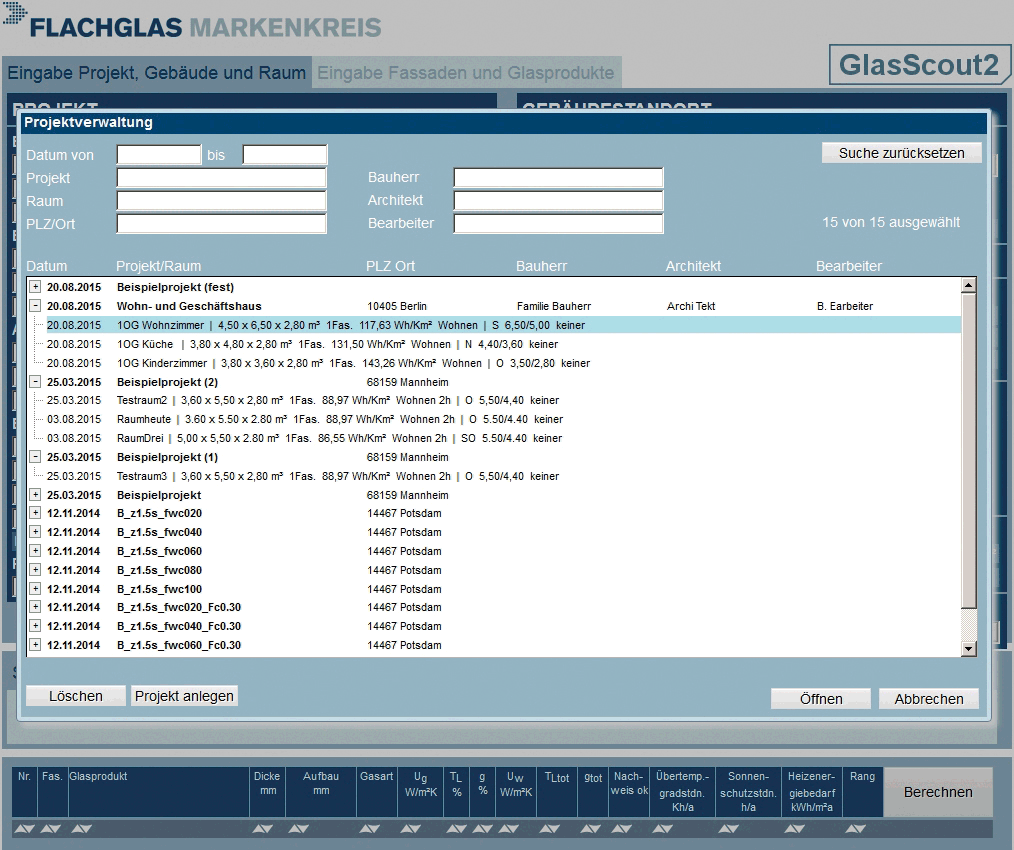The width and height of the screenshot is (1014, 850).
Task: Sort ascending with up arrow under Übertemp.-gradstdn. column
Action: pyautogui.click(x=657, y=829)
